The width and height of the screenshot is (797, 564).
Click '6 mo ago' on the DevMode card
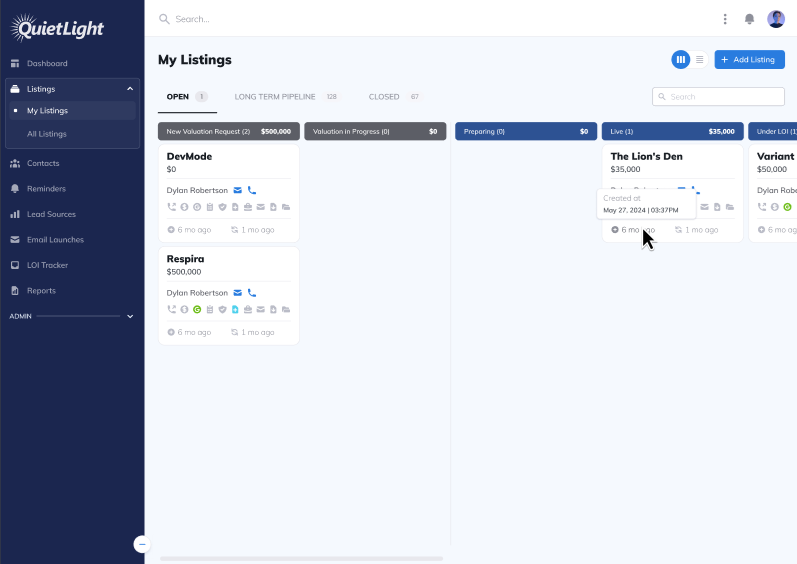194,230
